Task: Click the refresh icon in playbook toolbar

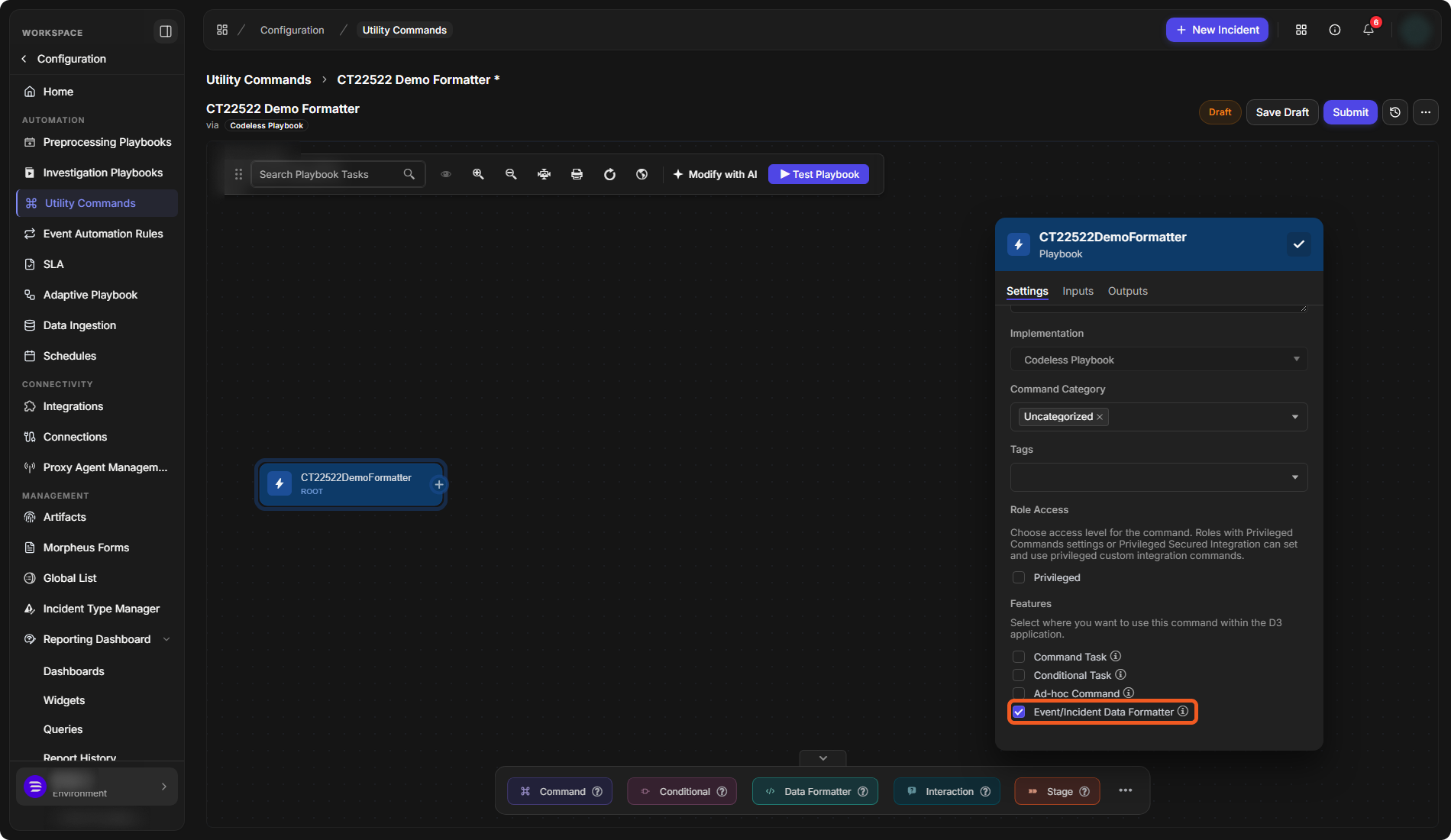Action: 609,174
